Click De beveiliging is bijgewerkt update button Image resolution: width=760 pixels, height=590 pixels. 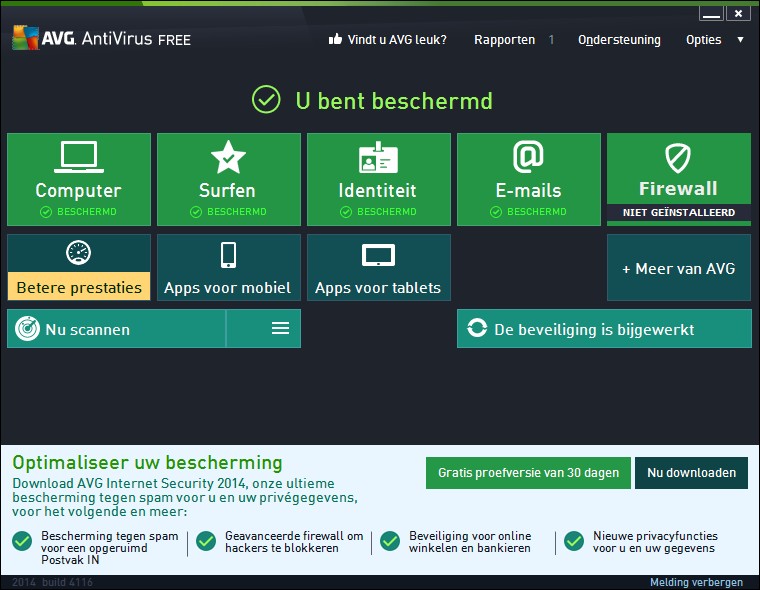[603, 329]
